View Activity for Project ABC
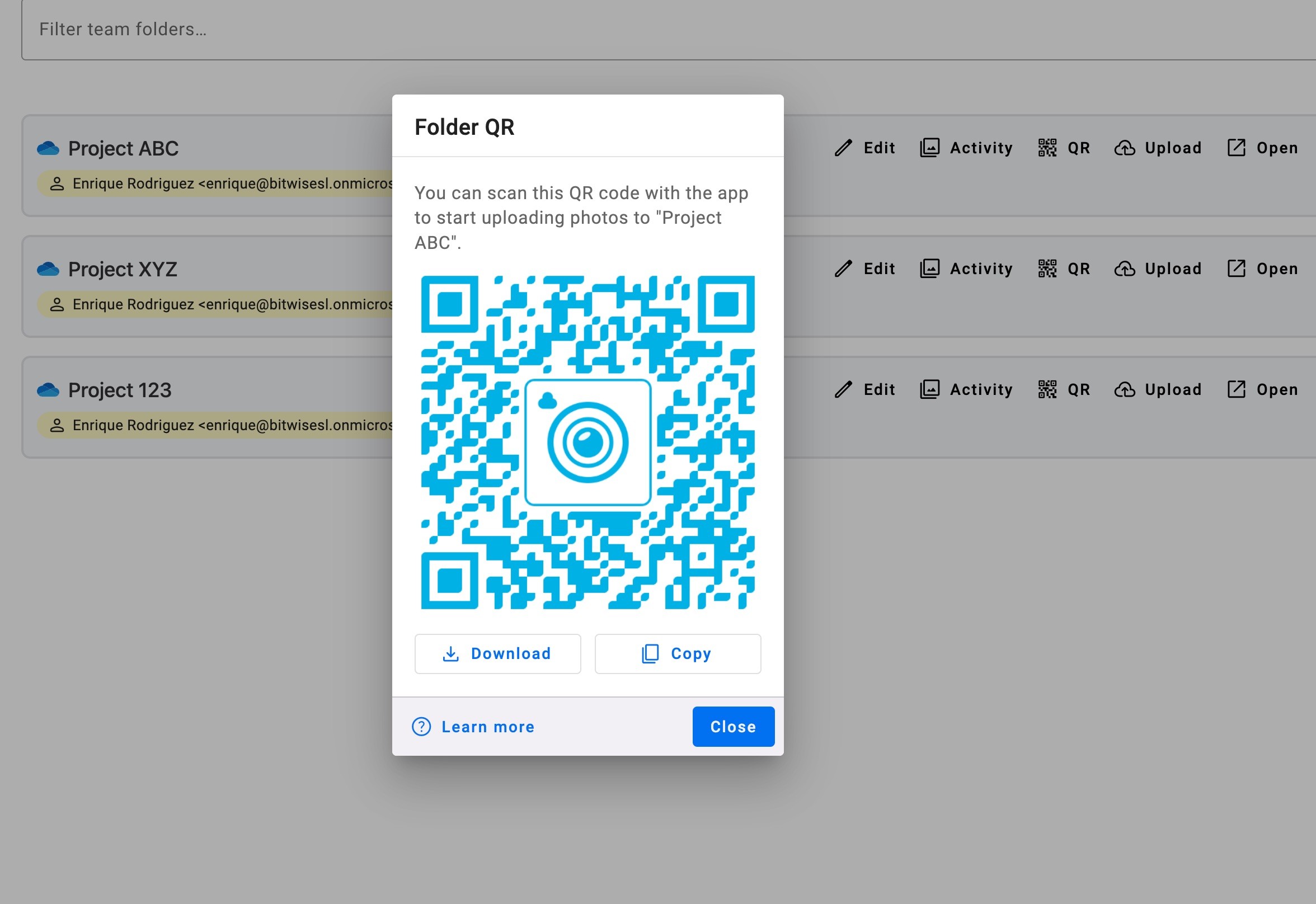This screenshot has width=1316, height=904. (966, 148)
